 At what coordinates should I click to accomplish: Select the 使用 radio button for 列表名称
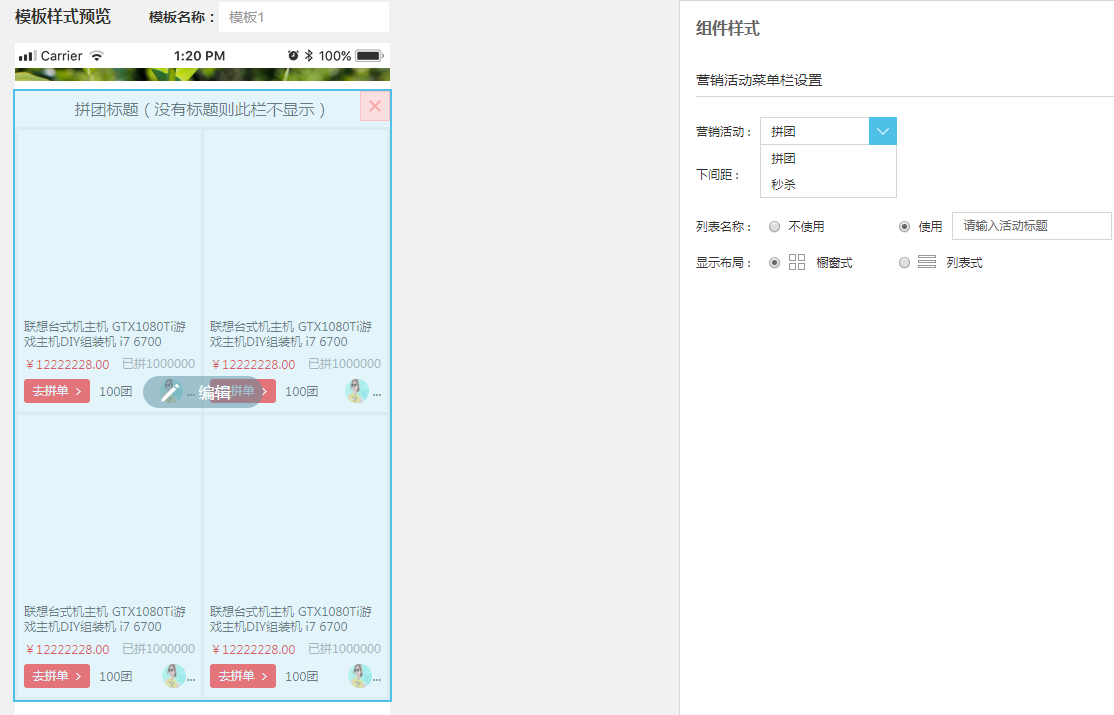[904, 227]
